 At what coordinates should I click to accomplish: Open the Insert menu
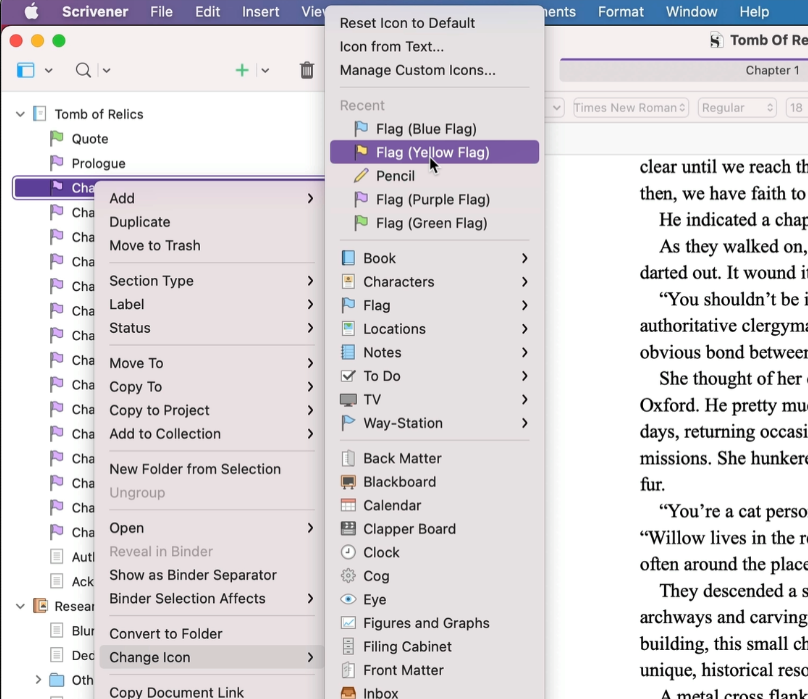pos(261,11)
